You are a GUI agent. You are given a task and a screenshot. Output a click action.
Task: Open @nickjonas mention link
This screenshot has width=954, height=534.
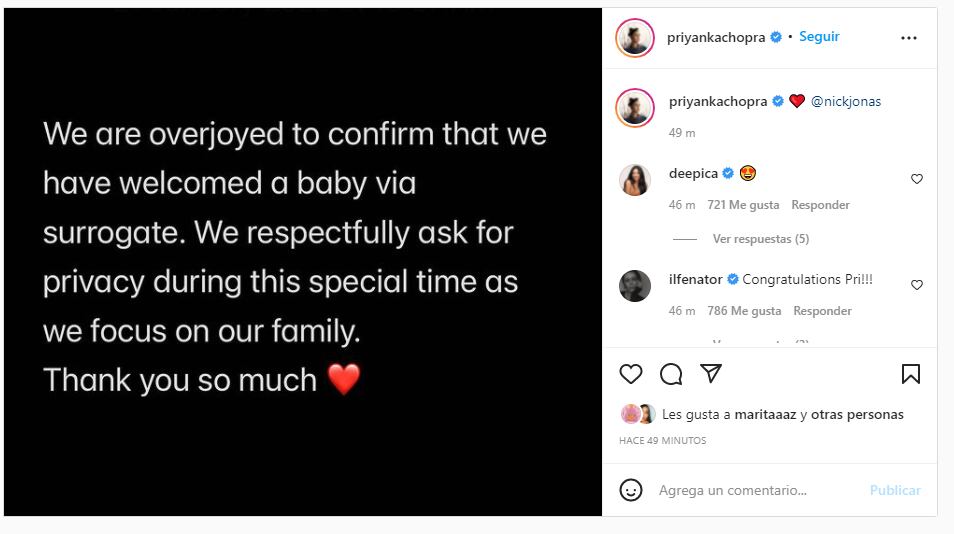click(845, 101)
